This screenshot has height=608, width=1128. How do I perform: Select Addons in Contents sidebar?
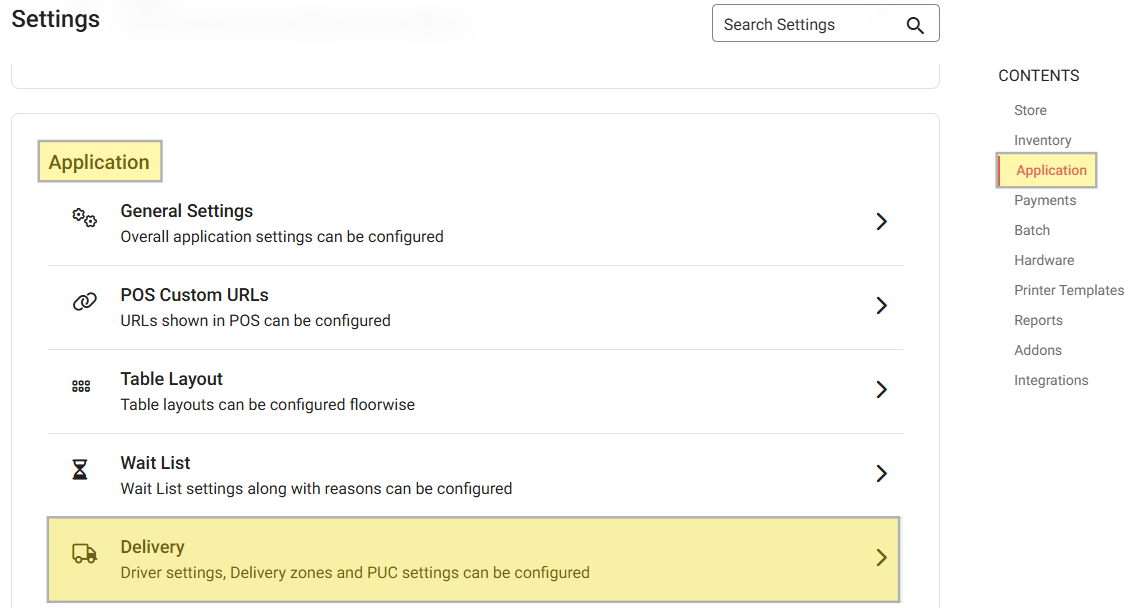pyautogui.click(x=1038, y=350)
